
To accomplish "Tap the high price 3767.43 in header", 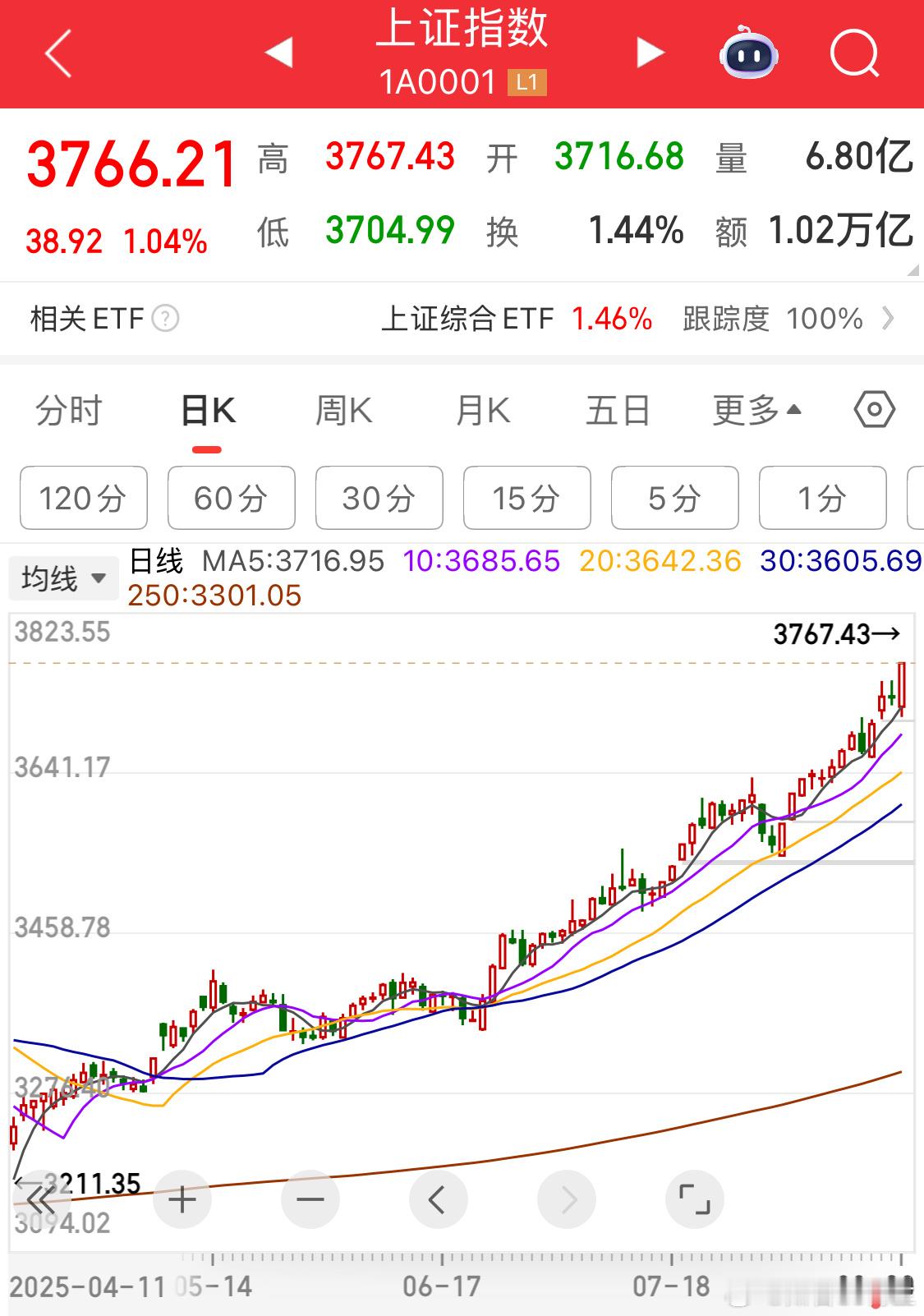I will click(390, 156).
